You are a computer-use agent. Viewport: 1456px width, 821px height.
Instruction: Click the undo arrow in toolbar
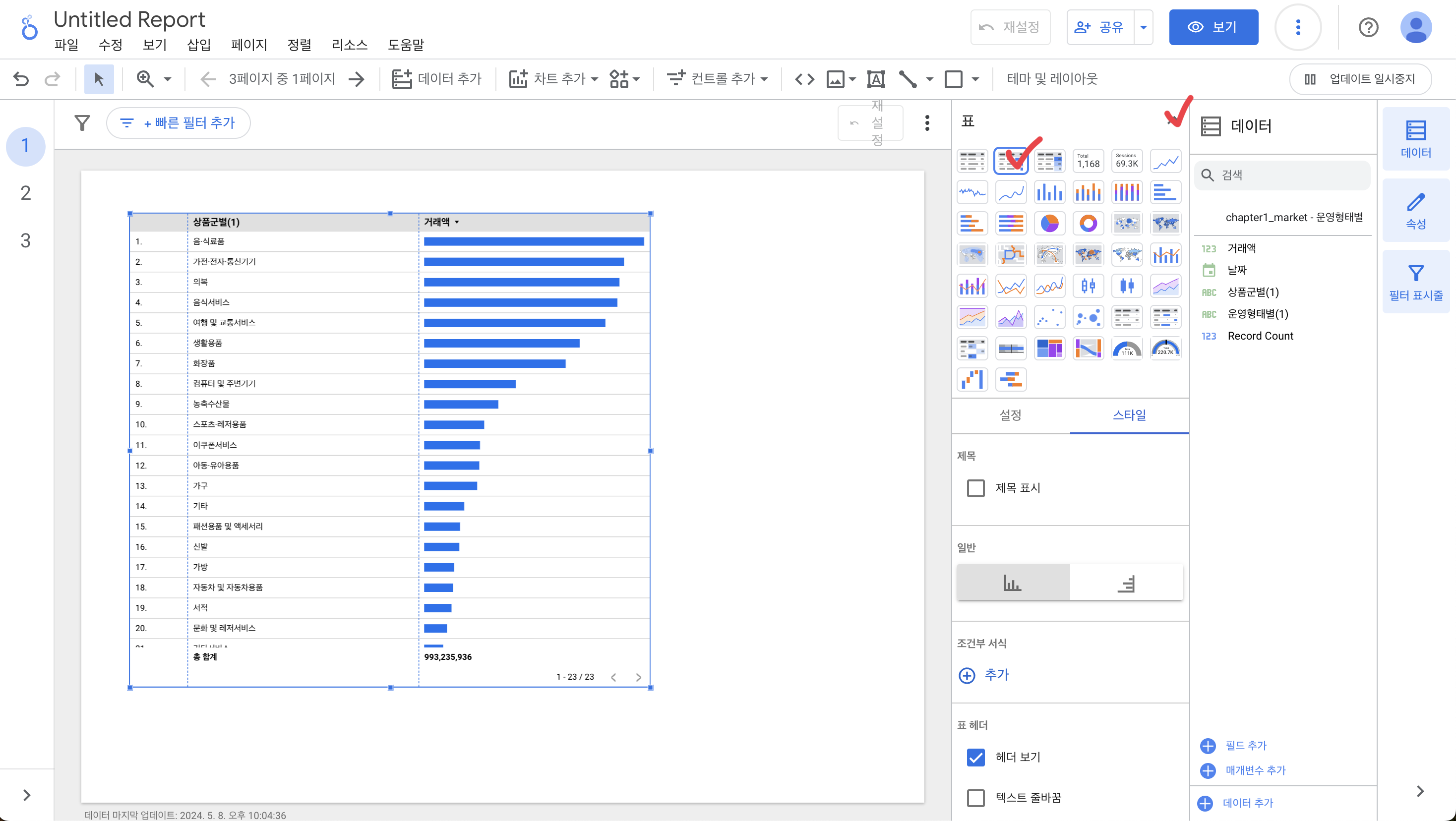(x=21, y=78)
